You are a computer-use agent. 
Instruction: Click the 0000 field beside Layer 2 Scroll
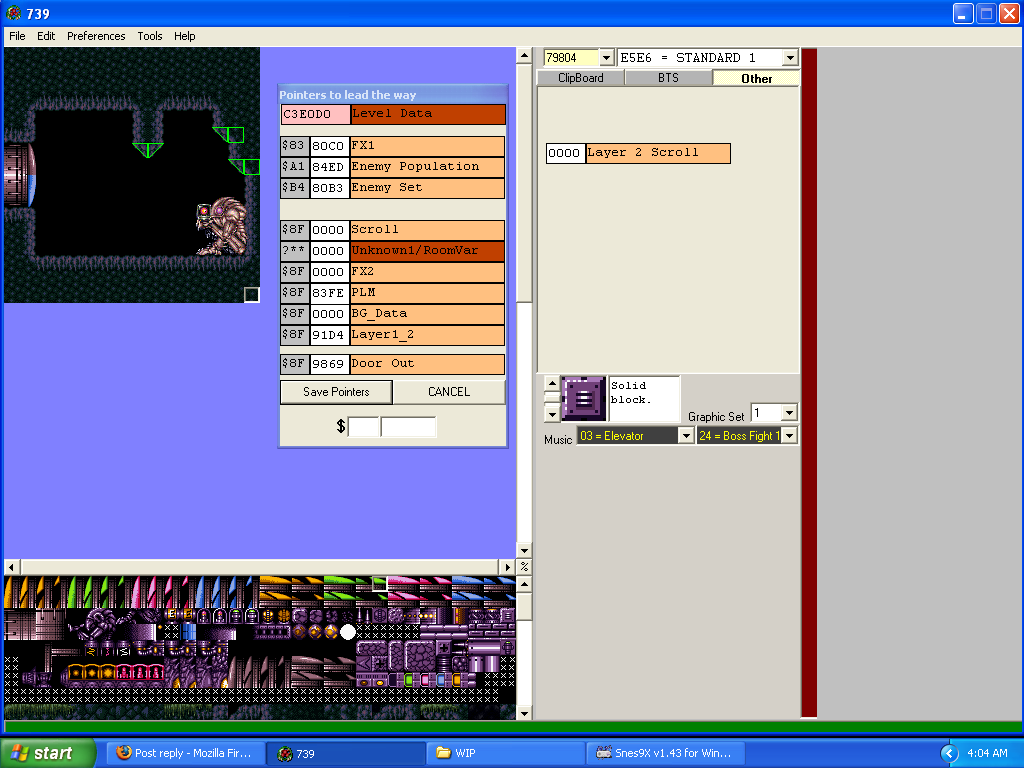(x=565, y=153)
